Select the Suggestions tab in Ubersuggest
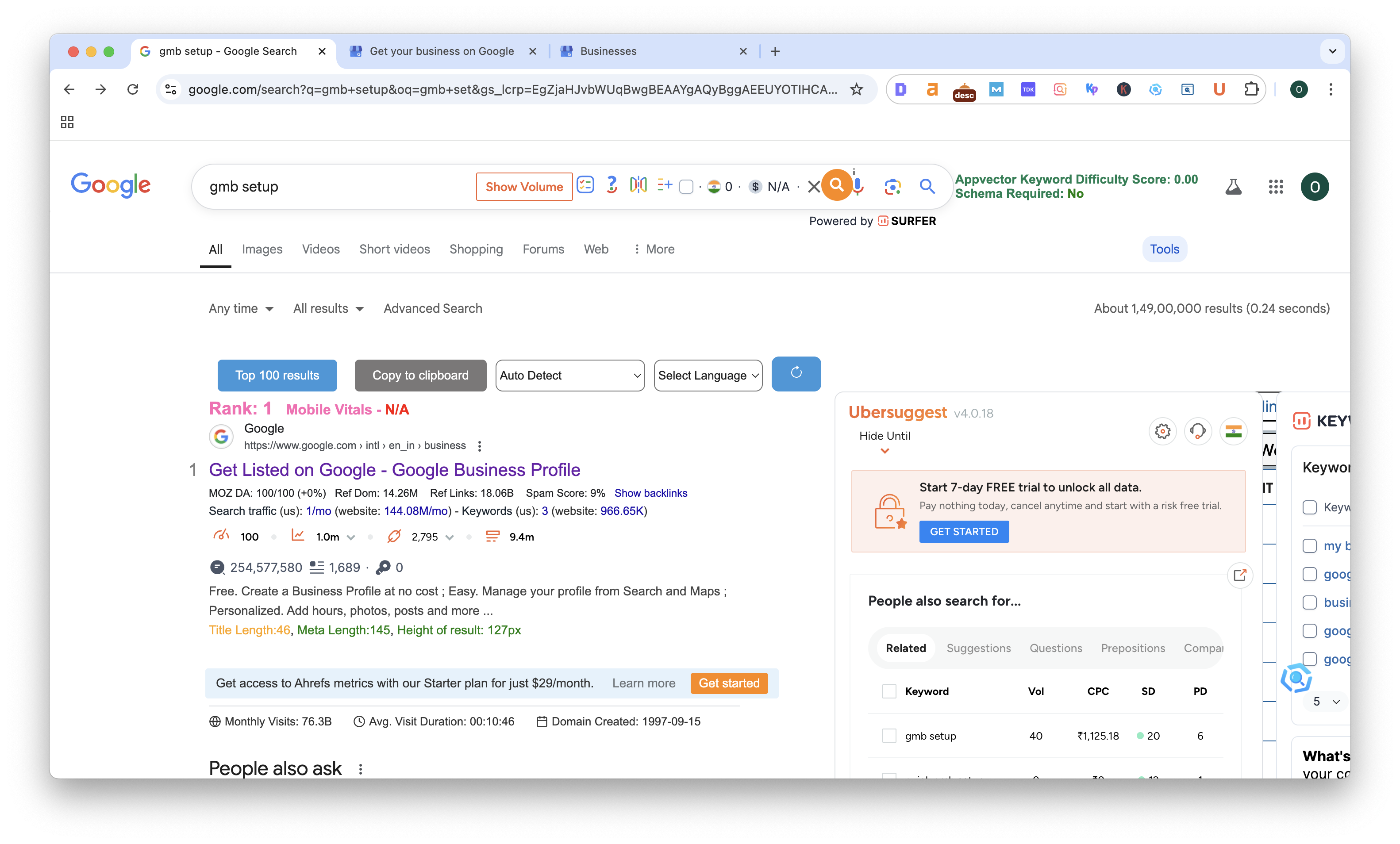This screenshot has height=844, width=1400. click(978, 648)
